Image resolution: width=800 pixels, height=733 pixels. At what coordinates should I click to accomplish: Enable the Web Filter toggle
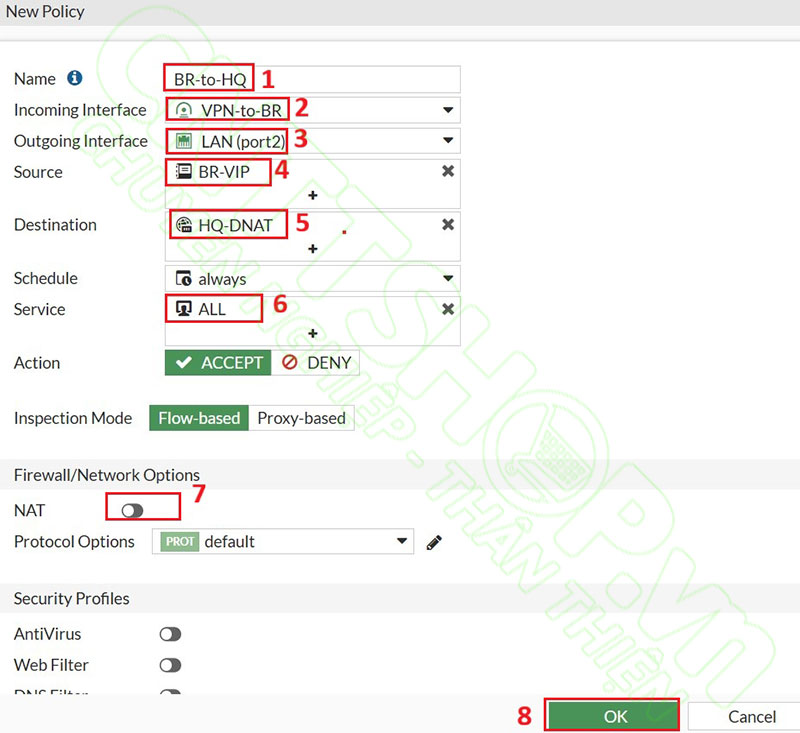point(170,665)
